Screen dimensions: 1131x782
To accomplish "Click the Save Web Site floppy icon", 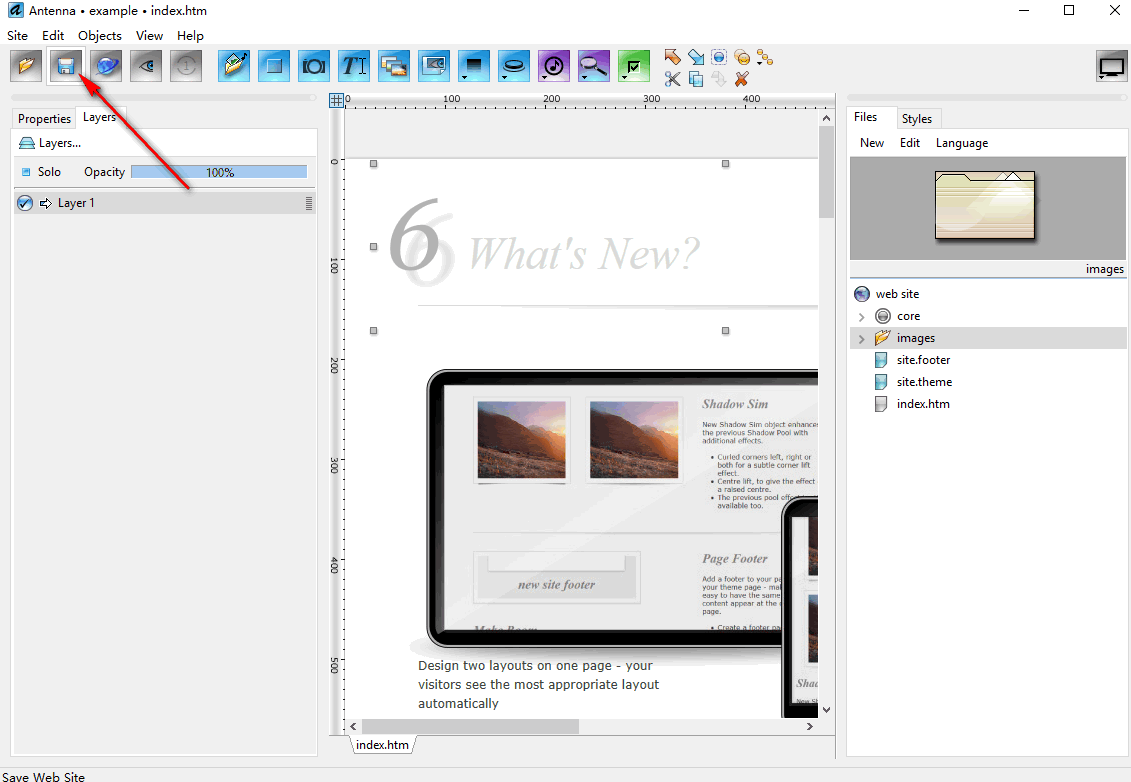I will point(66,66).
